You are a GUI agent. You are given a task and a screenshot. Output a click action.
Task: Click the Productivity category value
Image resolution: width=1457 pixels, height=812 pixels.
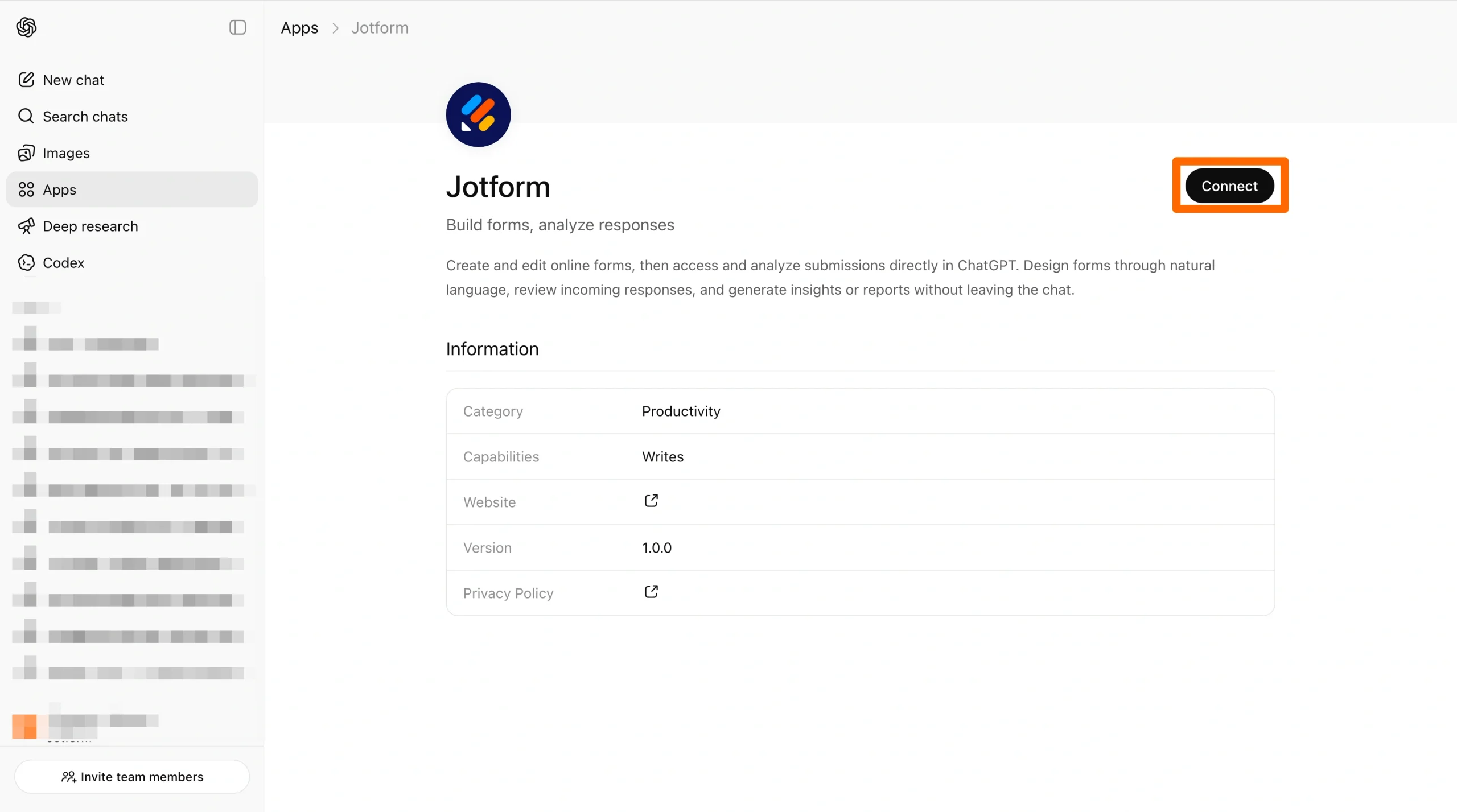680,411
